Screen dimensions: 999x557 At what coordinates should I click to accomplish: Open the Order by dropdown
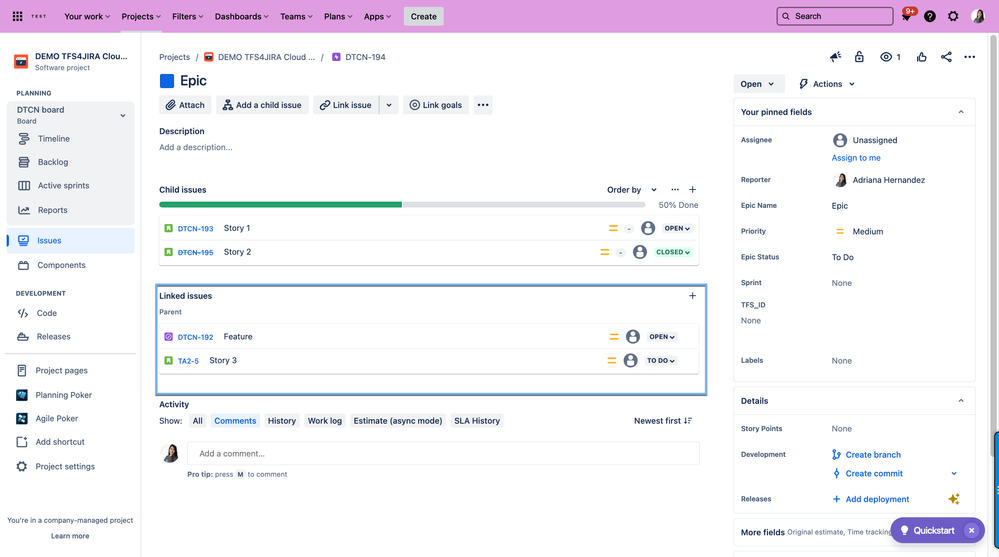point(631,190)
